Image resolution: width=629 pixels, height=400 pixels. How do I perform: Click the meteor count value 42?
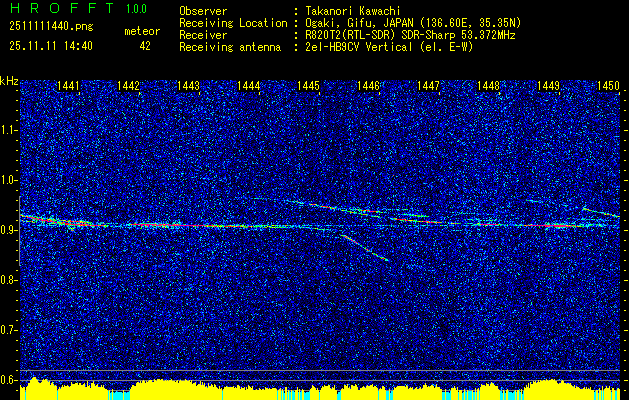(x=145, y=46)
